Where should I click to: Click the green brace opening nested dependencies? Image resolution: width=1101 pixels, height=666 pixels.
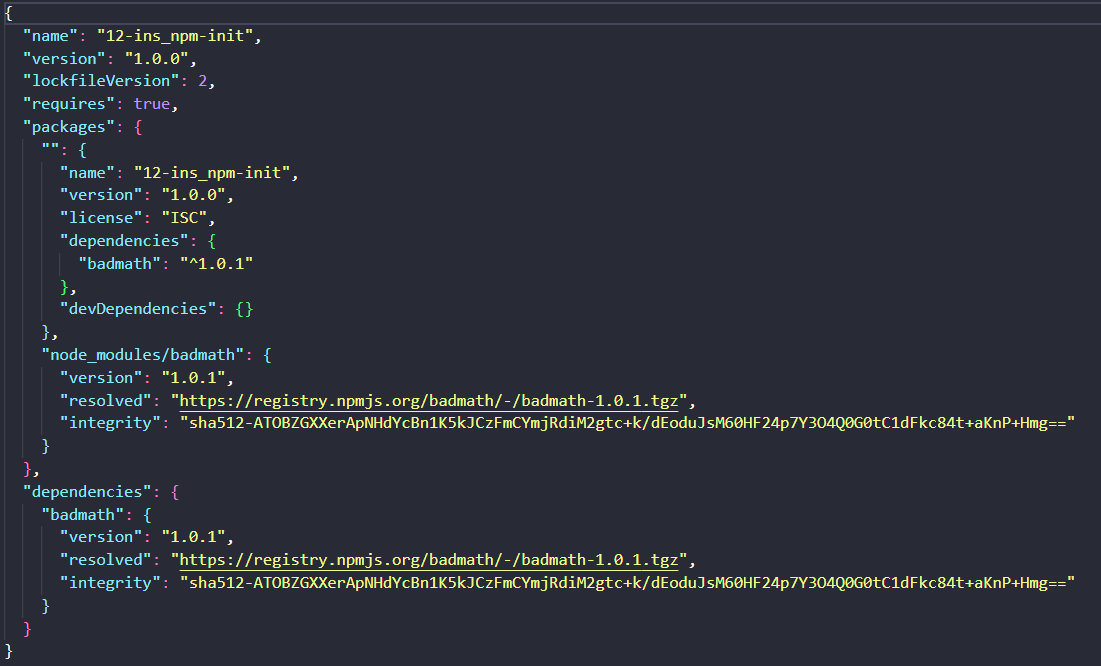click(x=211, y=241)
